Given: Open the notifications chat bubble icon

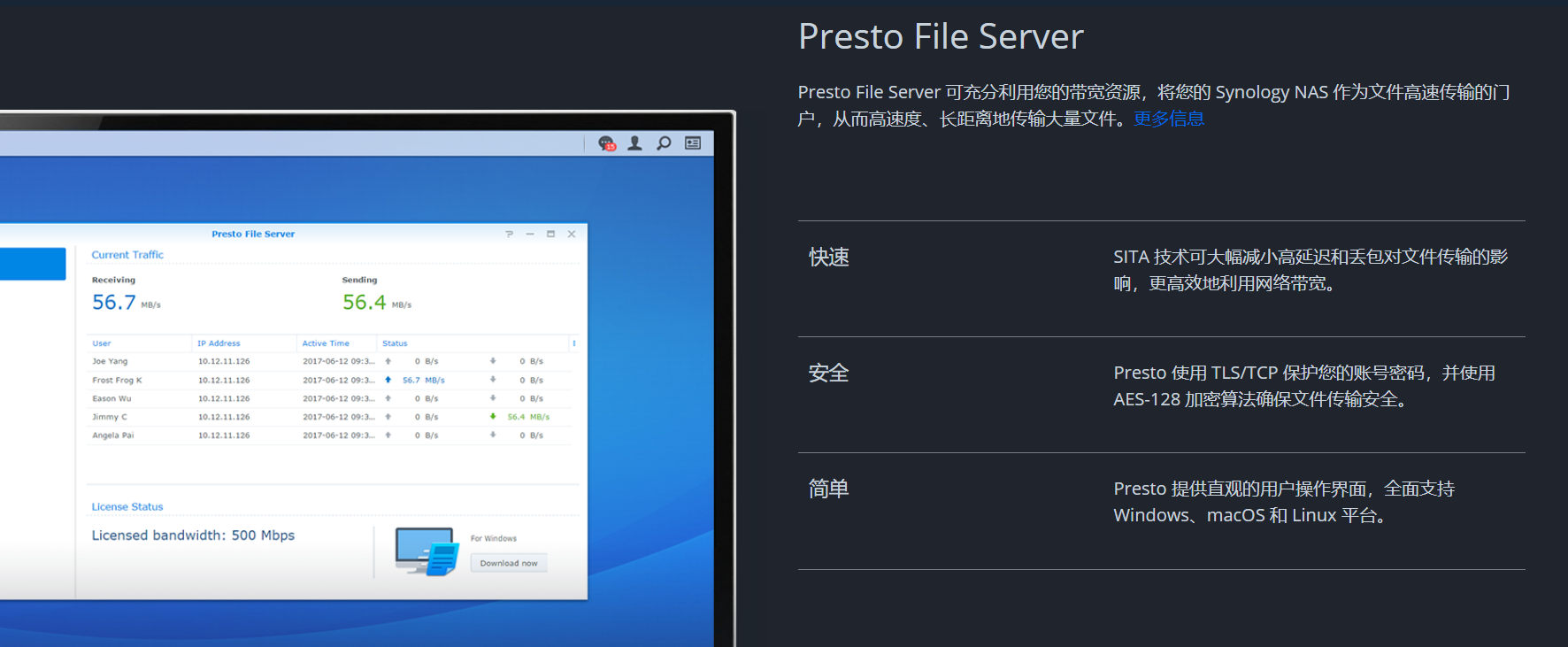Looking at the screenshot, I should 606,143.
